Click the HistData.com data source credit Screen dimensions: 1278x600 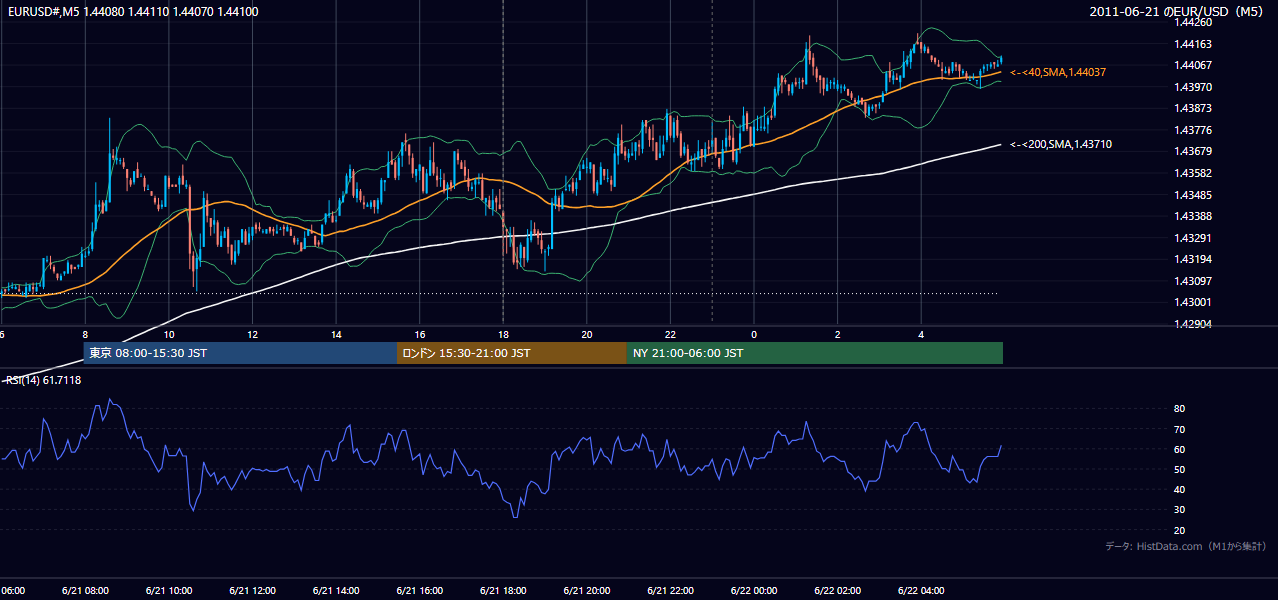[1185, 546]
